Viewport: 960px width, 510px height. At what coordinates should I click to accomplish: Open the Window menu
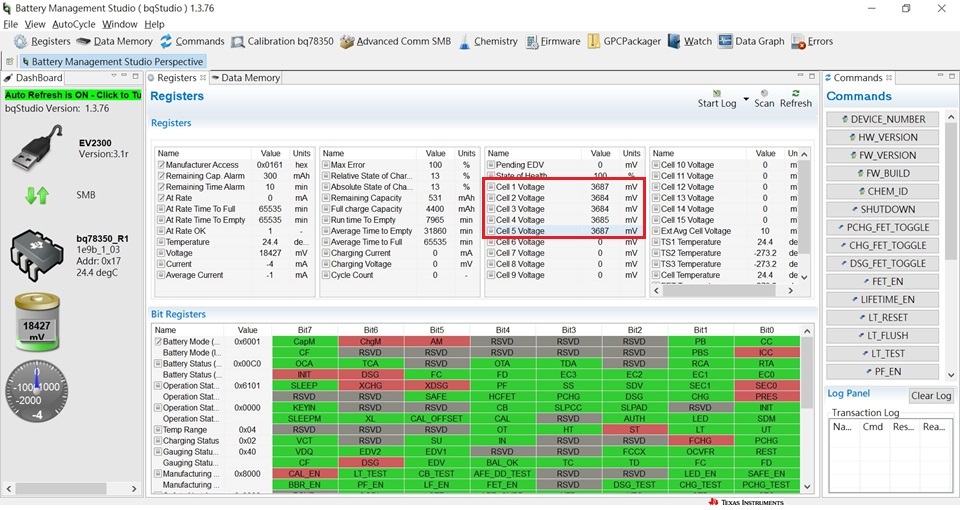click(x=119, y=24)
